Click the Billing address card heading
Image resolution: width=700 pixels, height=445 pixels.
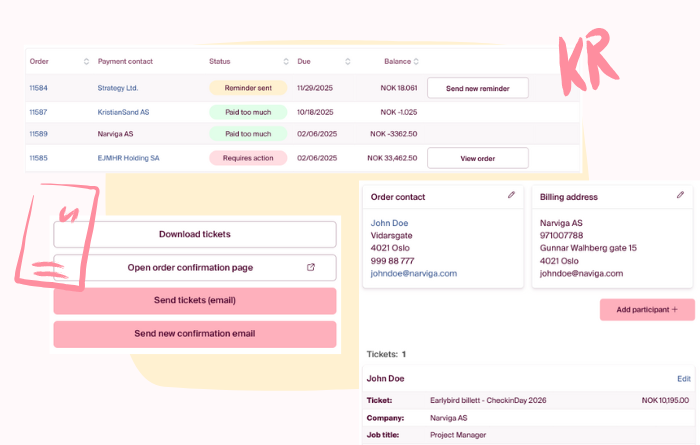tap(568, 197)
